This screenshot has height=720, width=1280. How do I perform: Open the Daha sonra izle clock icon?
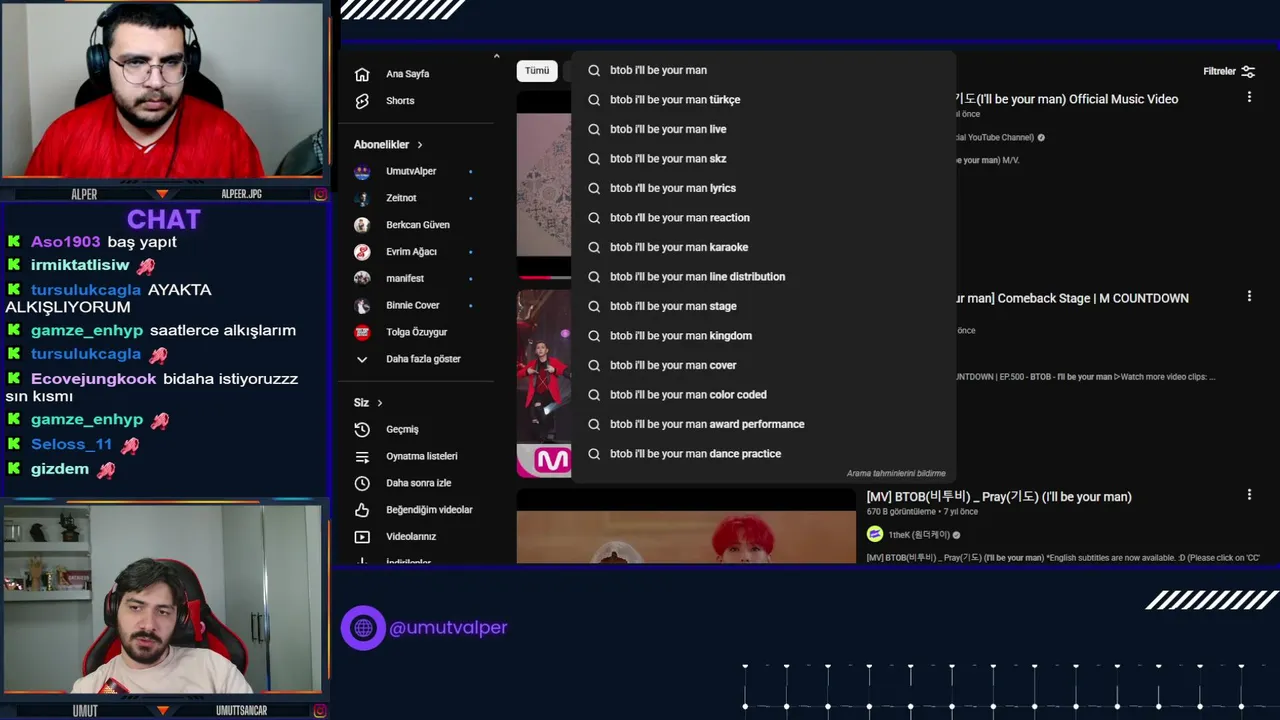click(x=362, y=483)
